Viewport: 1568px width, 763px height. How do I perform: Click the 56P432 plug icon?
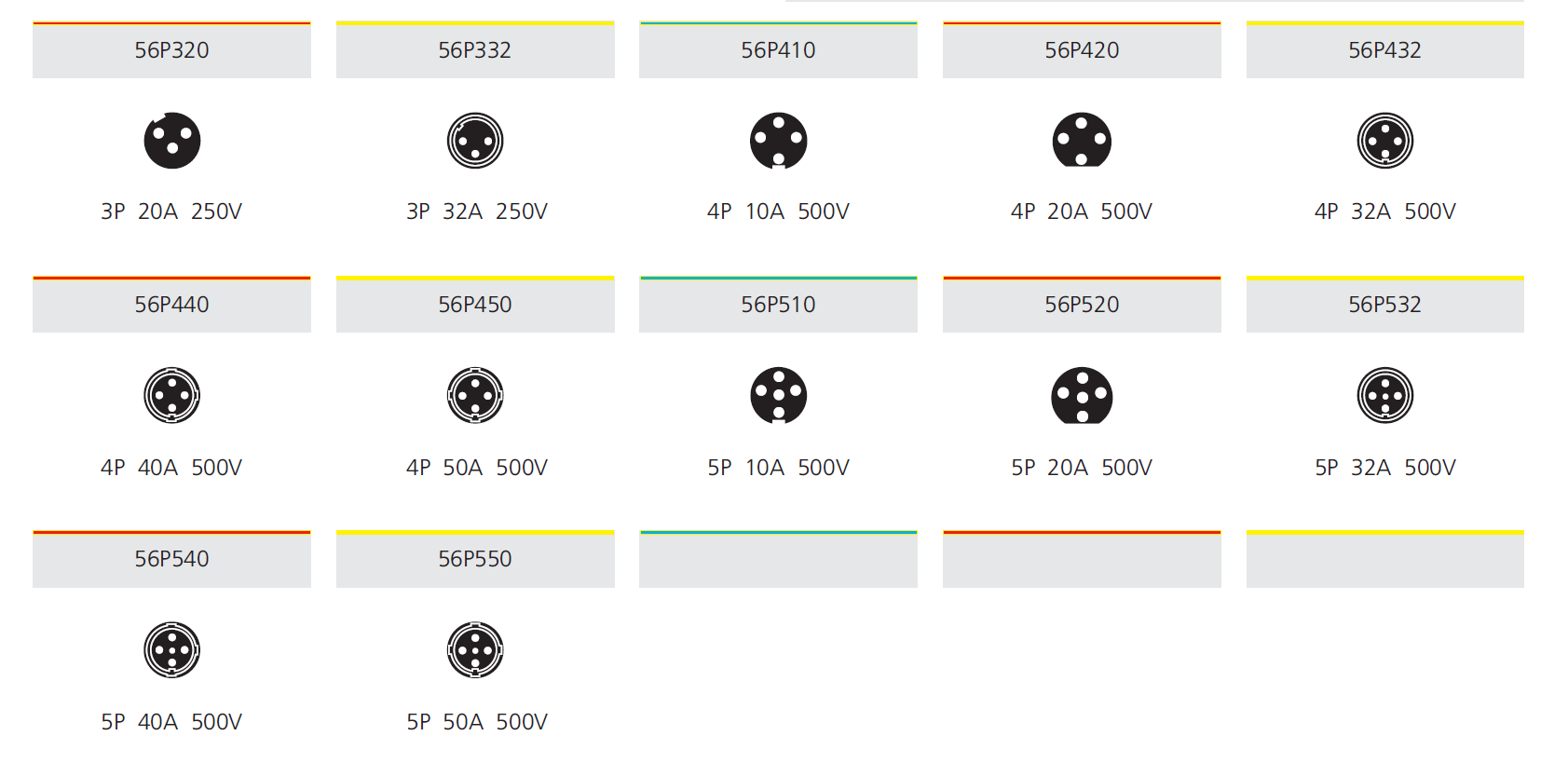click(1385, 141)
